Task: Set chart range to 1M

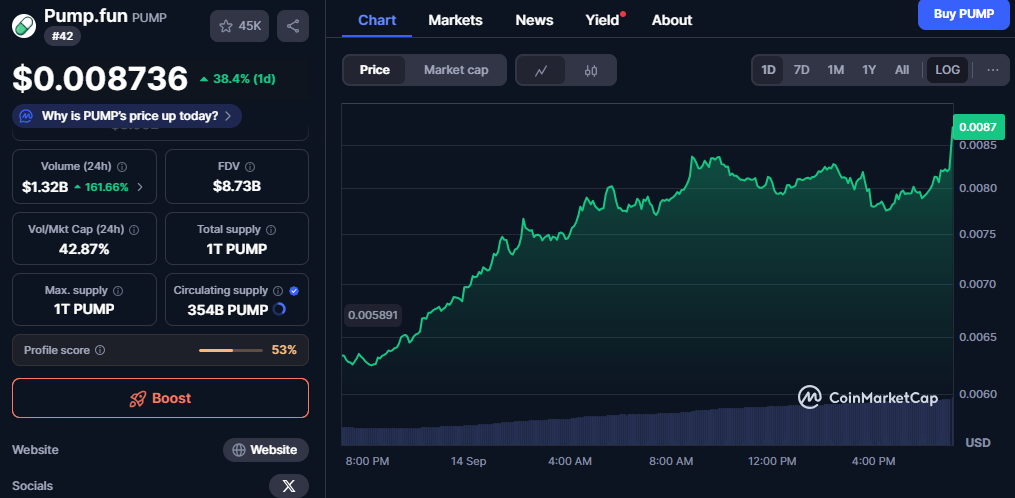Action: [836, 70]
